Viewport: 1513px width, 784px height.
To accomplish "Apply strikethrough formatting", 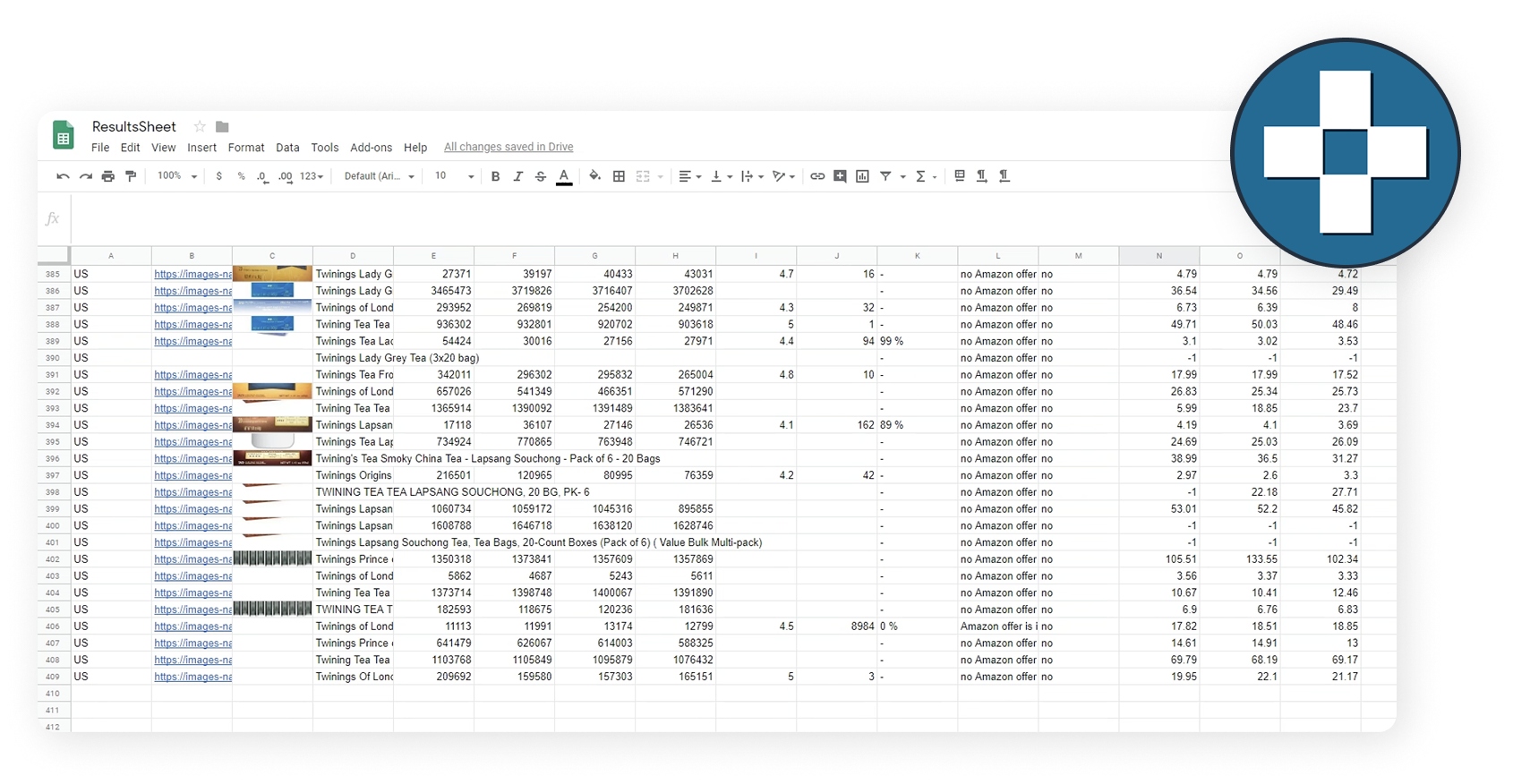I will 541,176.
